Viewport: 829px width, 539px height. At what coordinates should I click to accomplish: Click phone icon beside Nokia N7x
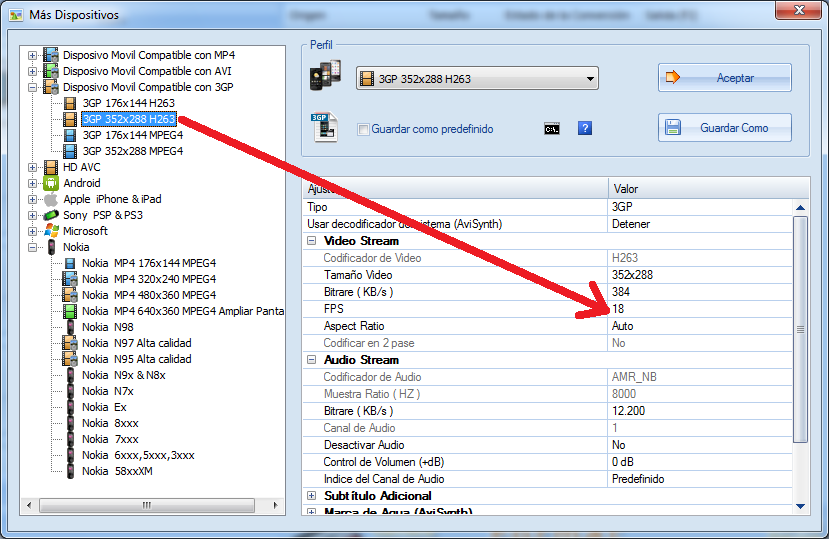point(70,391)
